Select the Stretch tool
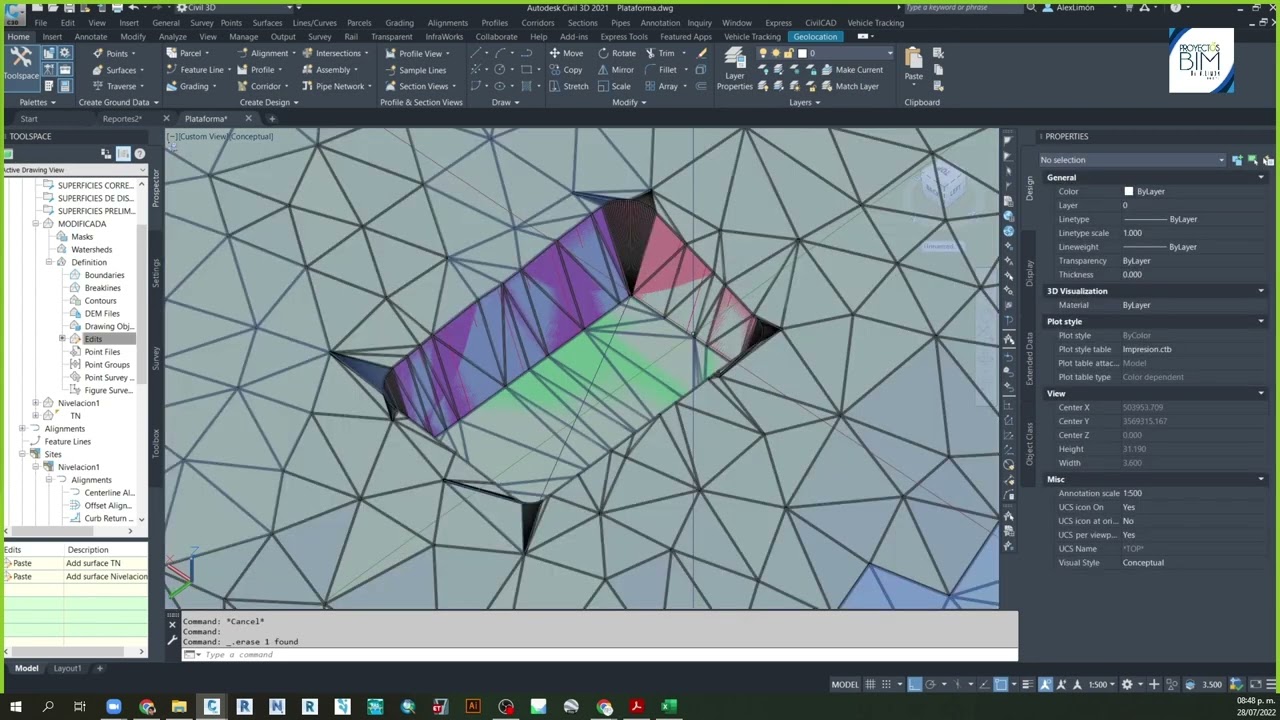This screenshot has width=1280, height=720. coord(568,86)
